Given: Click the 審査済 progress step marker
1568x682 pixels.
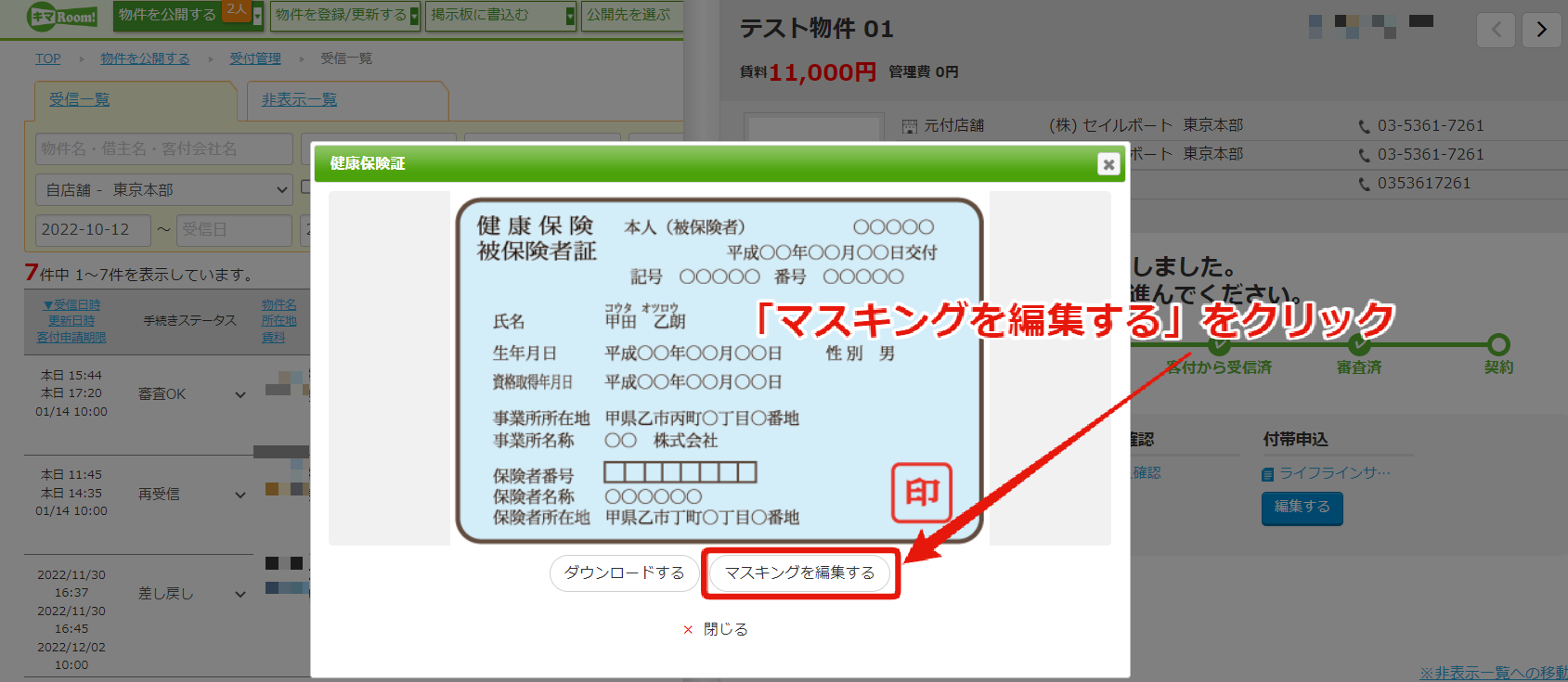Looking at the screenshot, I should (x=1359, y=344).
